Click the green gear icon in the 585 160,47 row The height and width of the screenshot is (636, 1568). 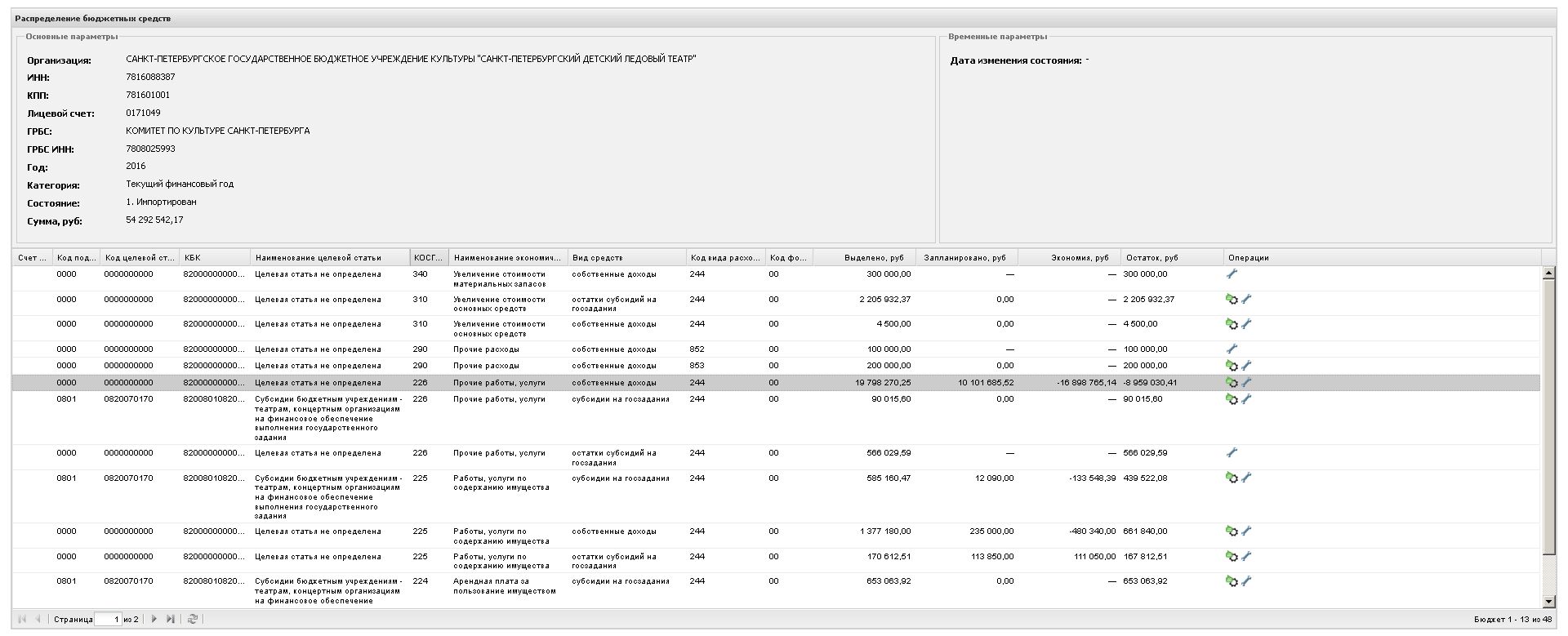1232,478
